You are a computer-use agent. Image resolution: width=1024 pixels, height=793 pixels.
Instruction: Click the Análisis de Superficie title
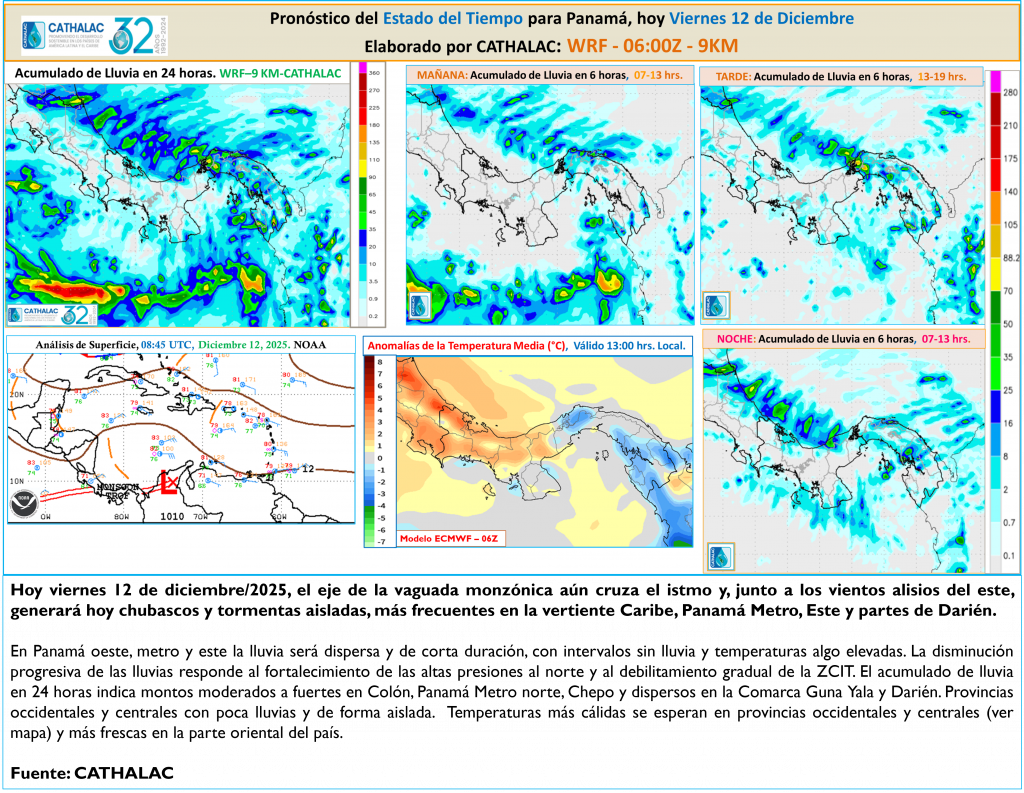point(86,345)
